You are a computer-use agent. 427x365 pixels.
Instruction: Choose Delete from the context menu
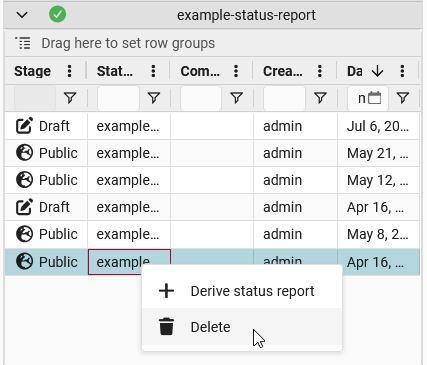tap(242, 327)
